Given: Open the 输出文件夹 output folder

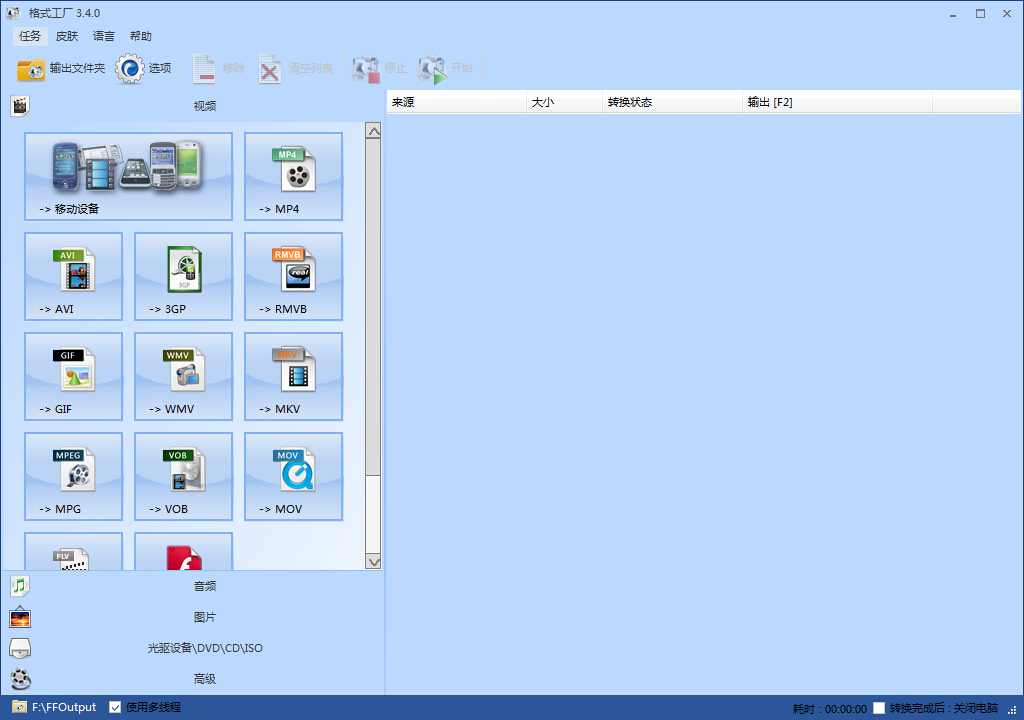Looking at the screenshot, I should pos(61,68).
